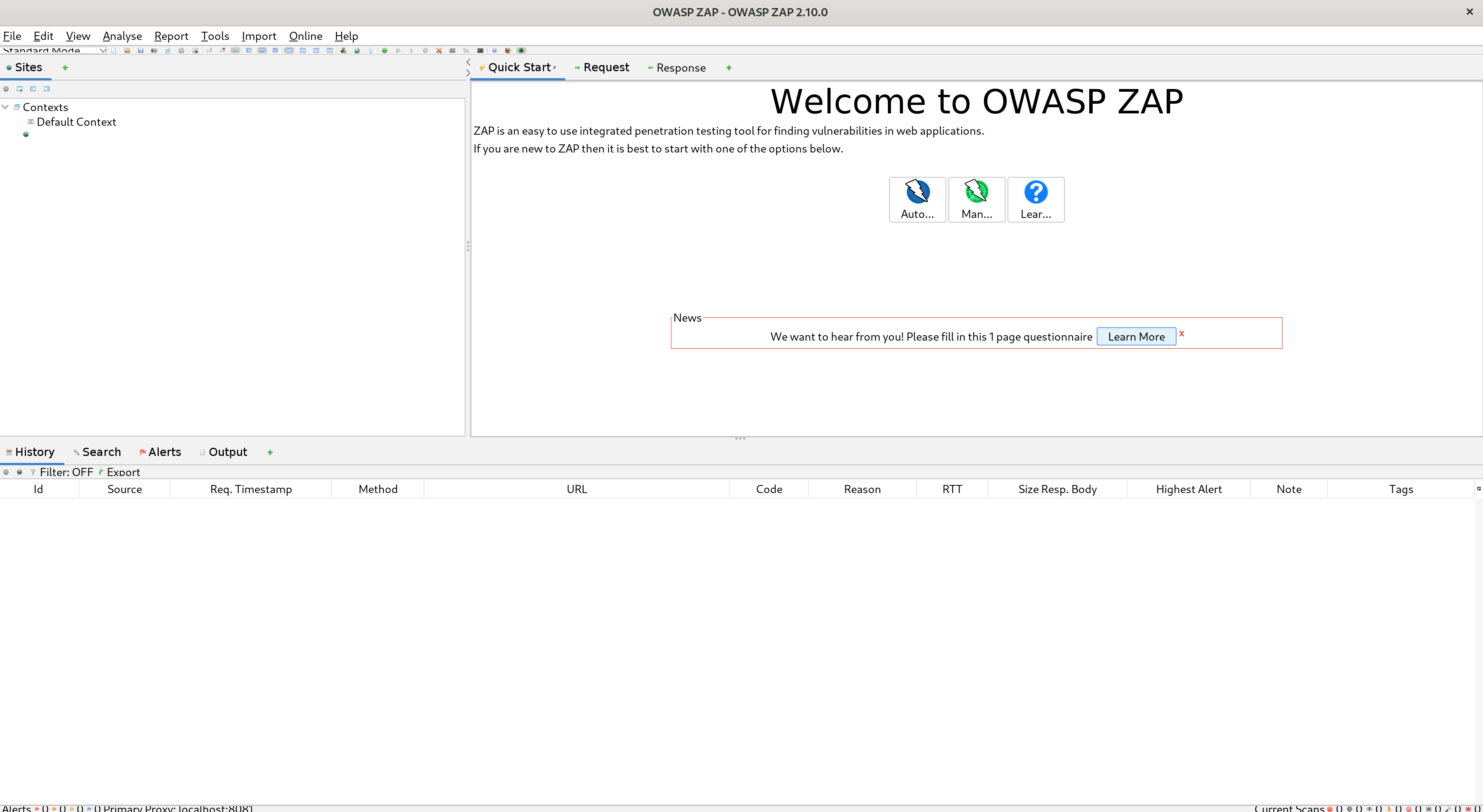Switch to the Request tab

[x=602, y=67]
